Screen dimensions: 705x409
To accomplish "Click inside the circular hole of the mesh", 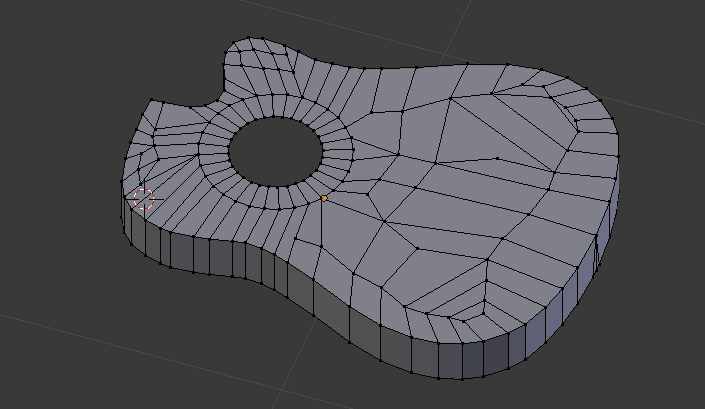I will [275, 150].
